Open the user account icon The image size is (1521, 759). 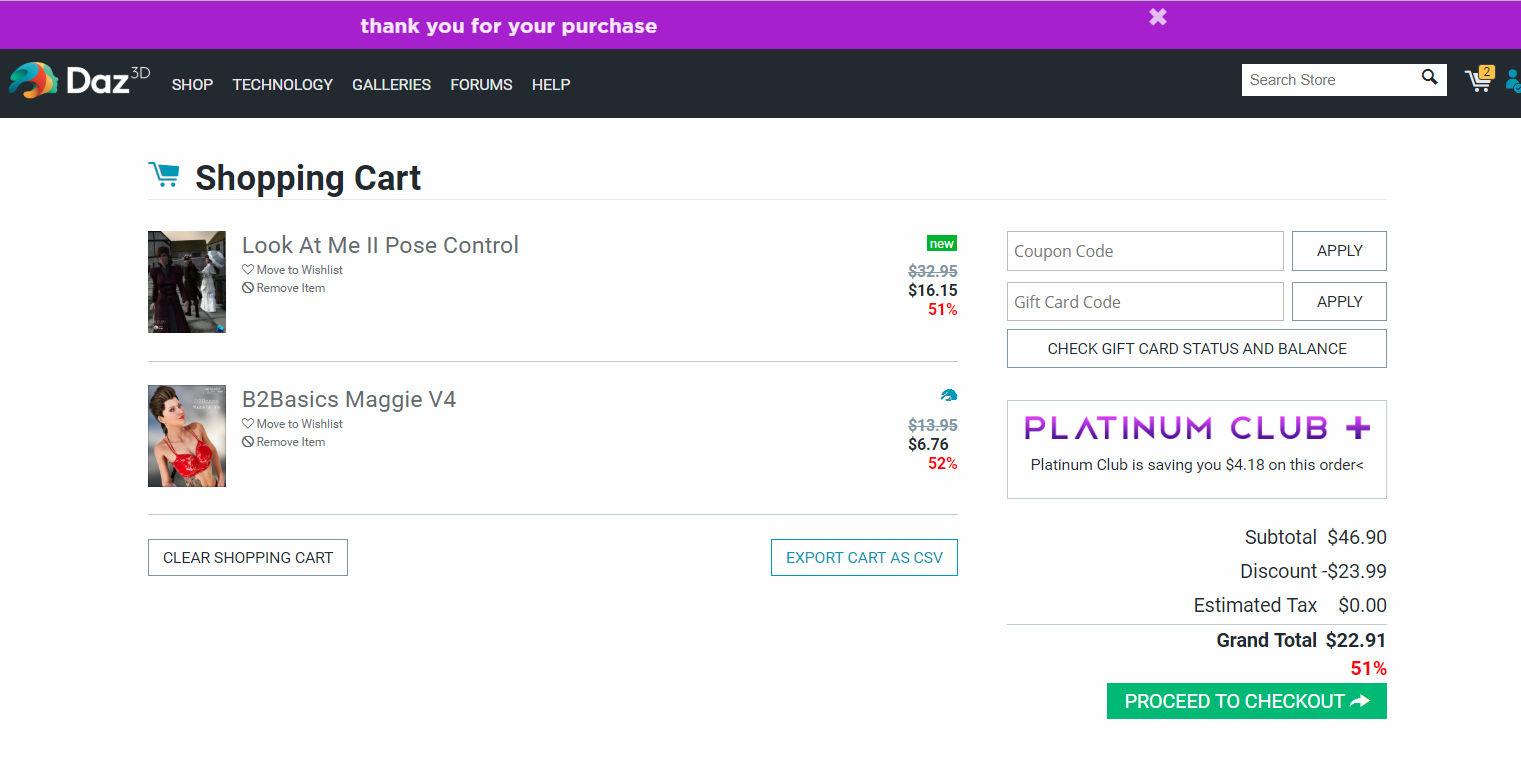coord(1512,80)
